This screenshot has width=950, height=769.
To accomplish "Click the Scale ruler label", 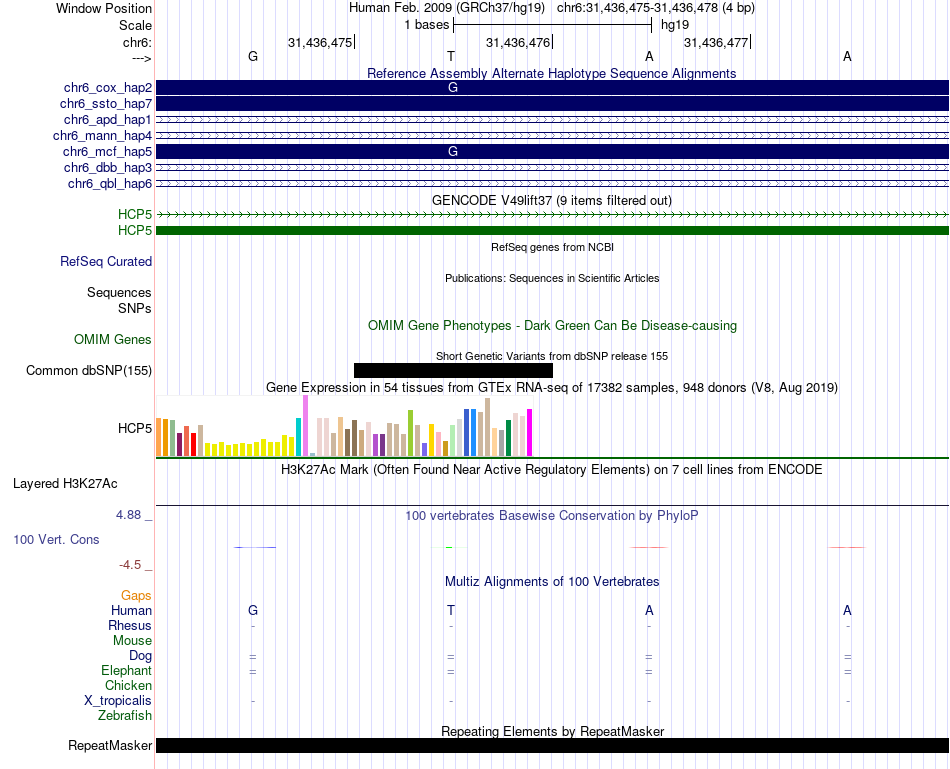I will tap(135, 25).
